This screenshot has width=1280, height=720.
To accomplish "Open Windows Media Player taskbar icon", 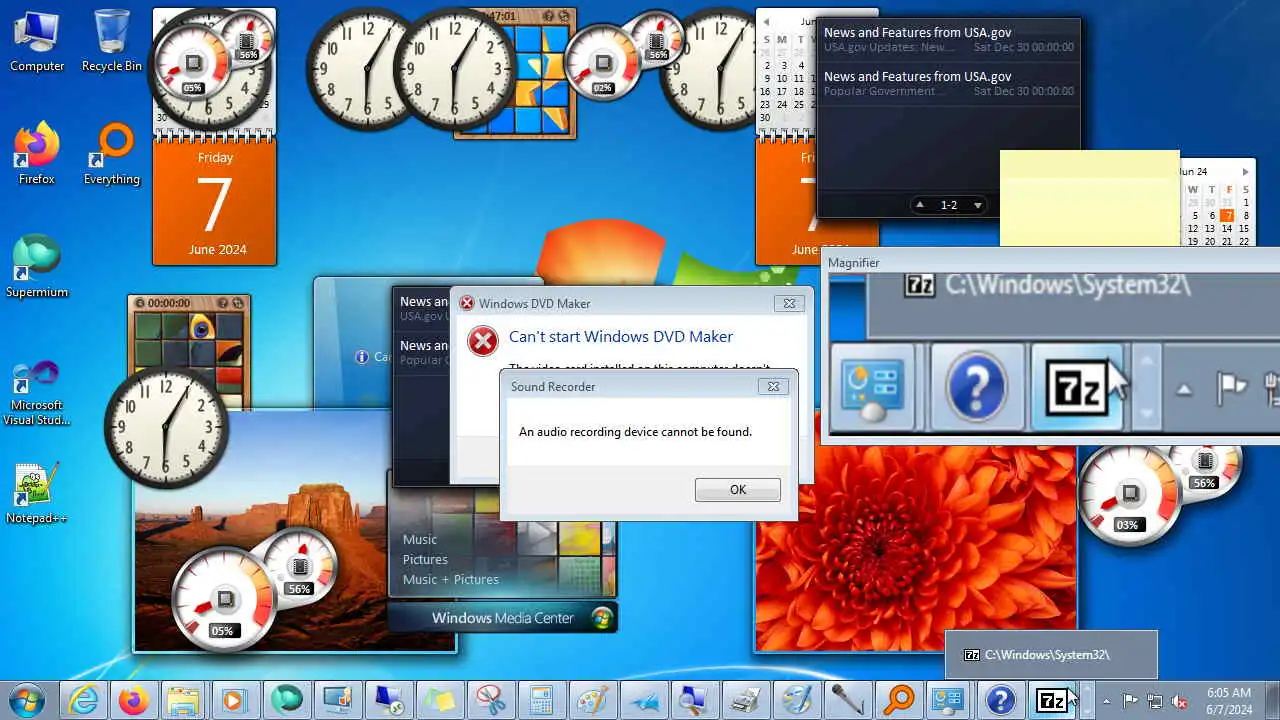I will pyautogui.click(x=235, y=700).
